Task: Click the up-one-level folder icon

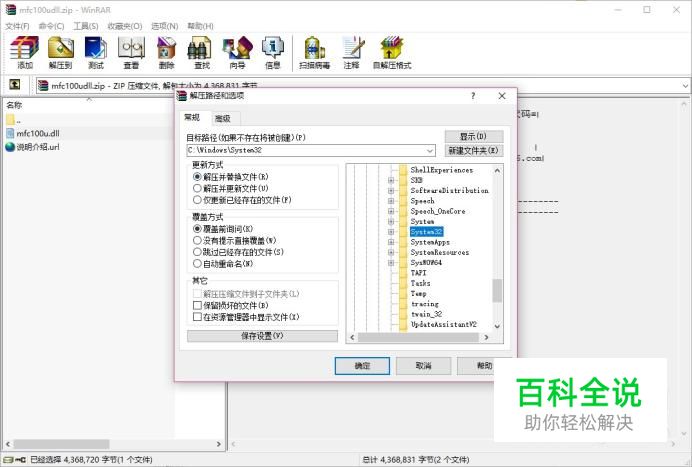Action: [x=15, y=84]
